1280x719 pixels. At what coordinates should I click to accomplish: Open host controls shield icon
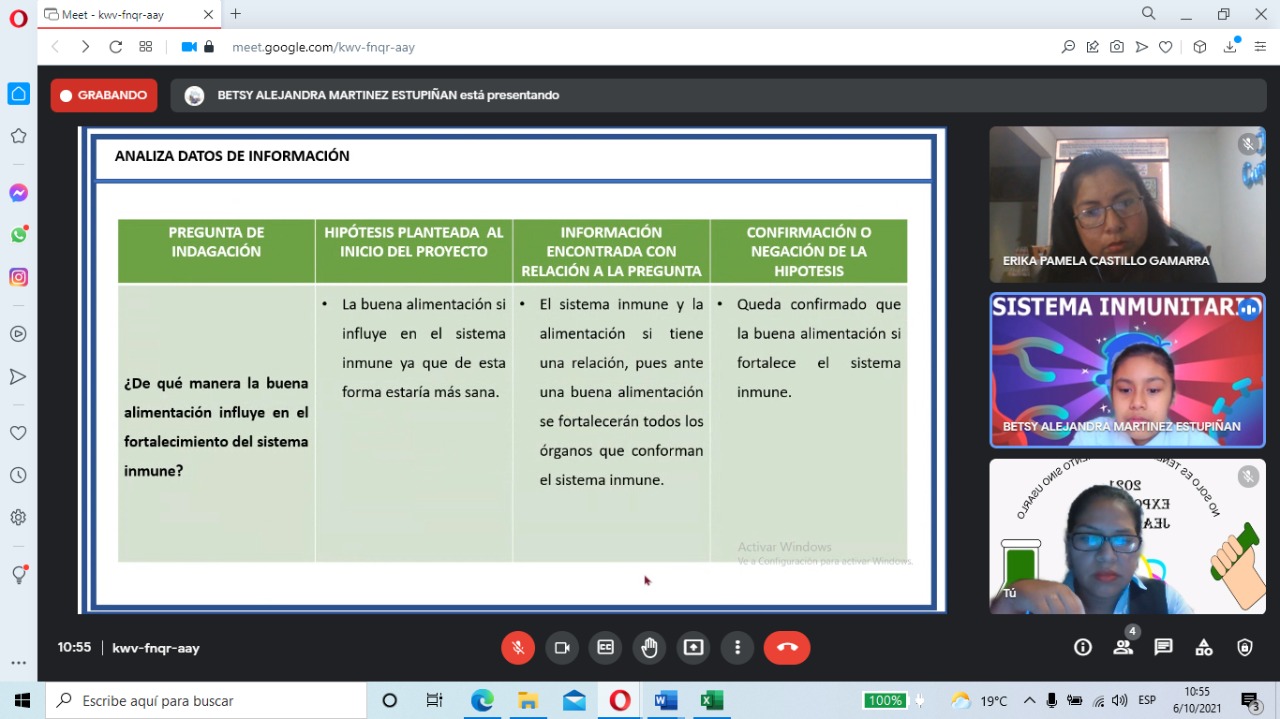[1244, 648]
